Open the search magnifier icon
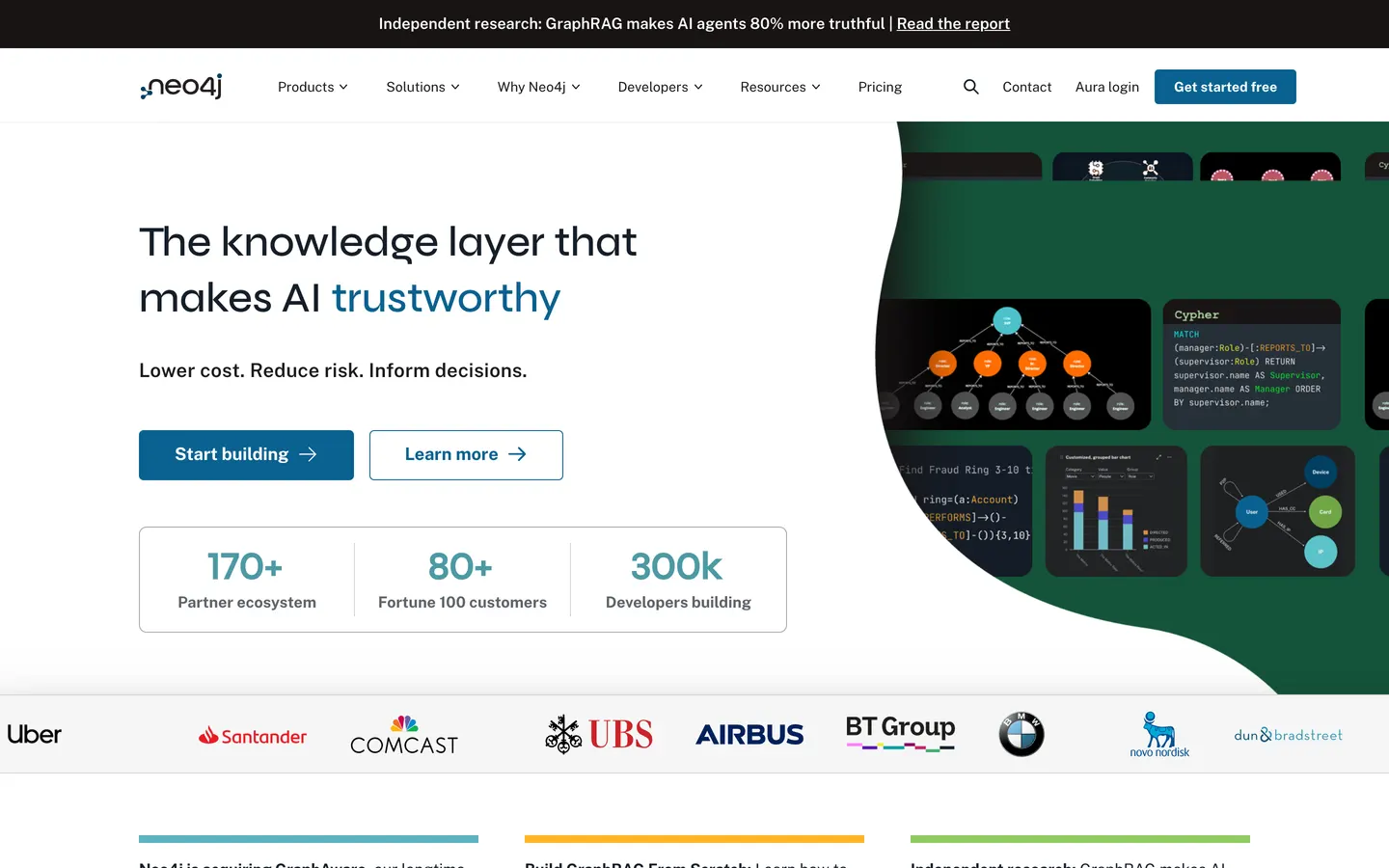This screenshot has width=1389, height=868. pos(971,87)
